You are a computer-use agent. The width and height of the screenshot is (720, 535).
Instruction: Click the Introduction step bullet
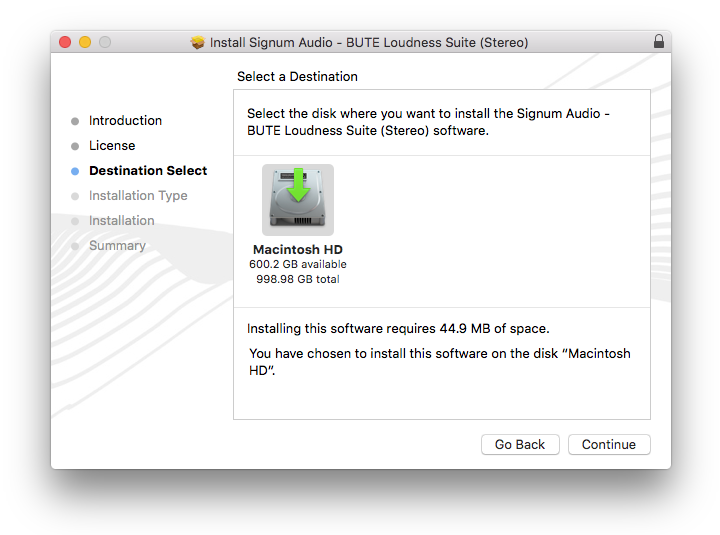pos(75,121)
